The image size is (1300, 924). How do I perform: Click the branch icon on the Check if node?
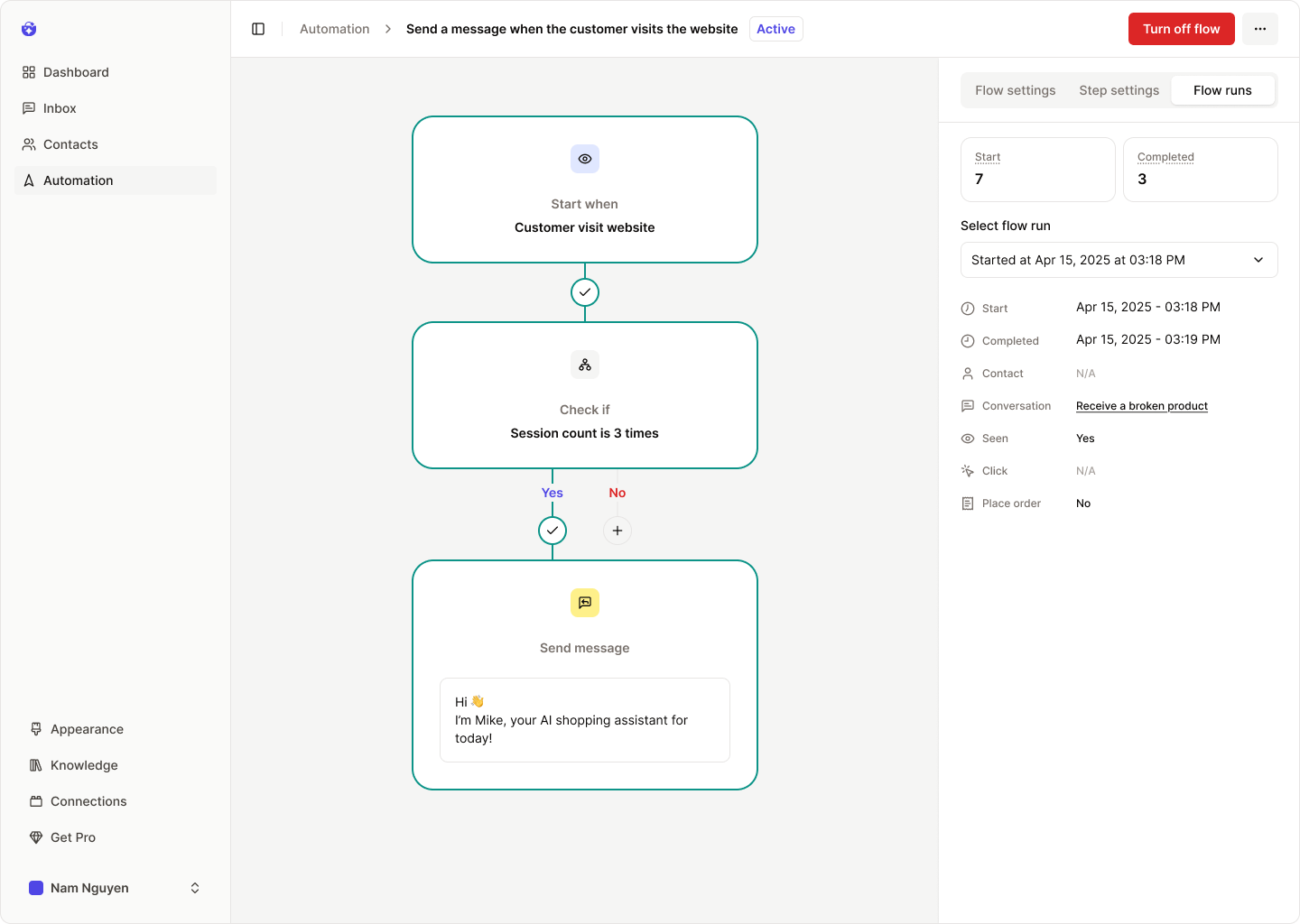click(x=584, y=365)
